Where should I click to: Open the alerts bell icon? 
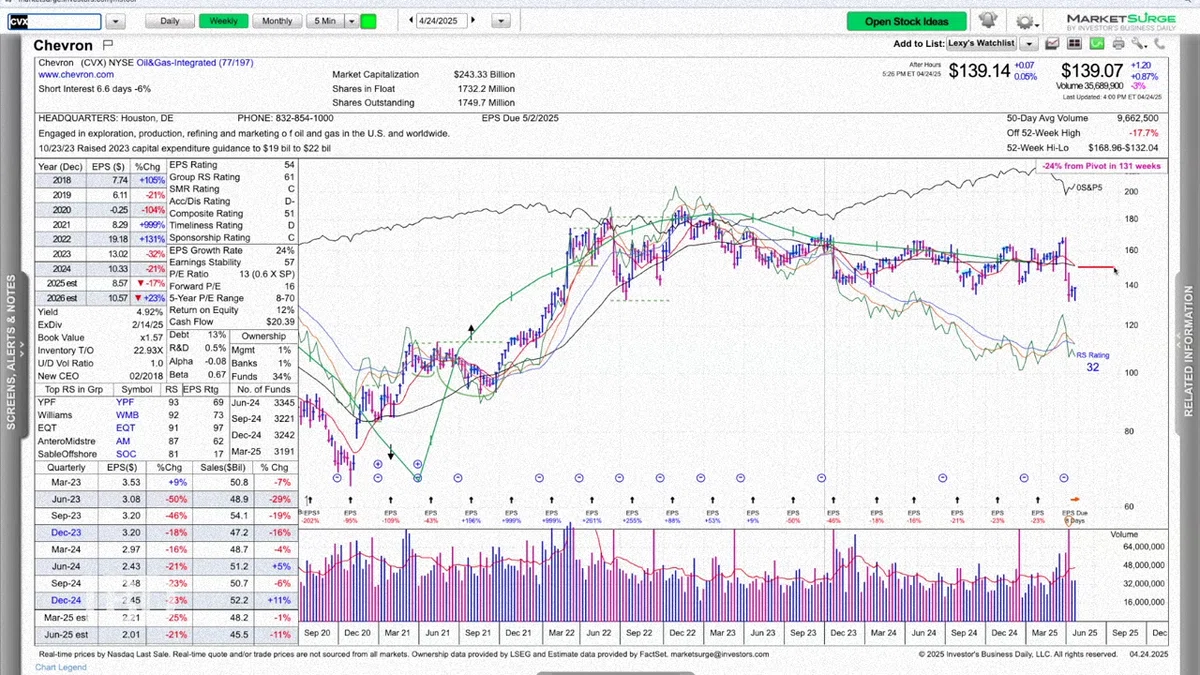987,20
